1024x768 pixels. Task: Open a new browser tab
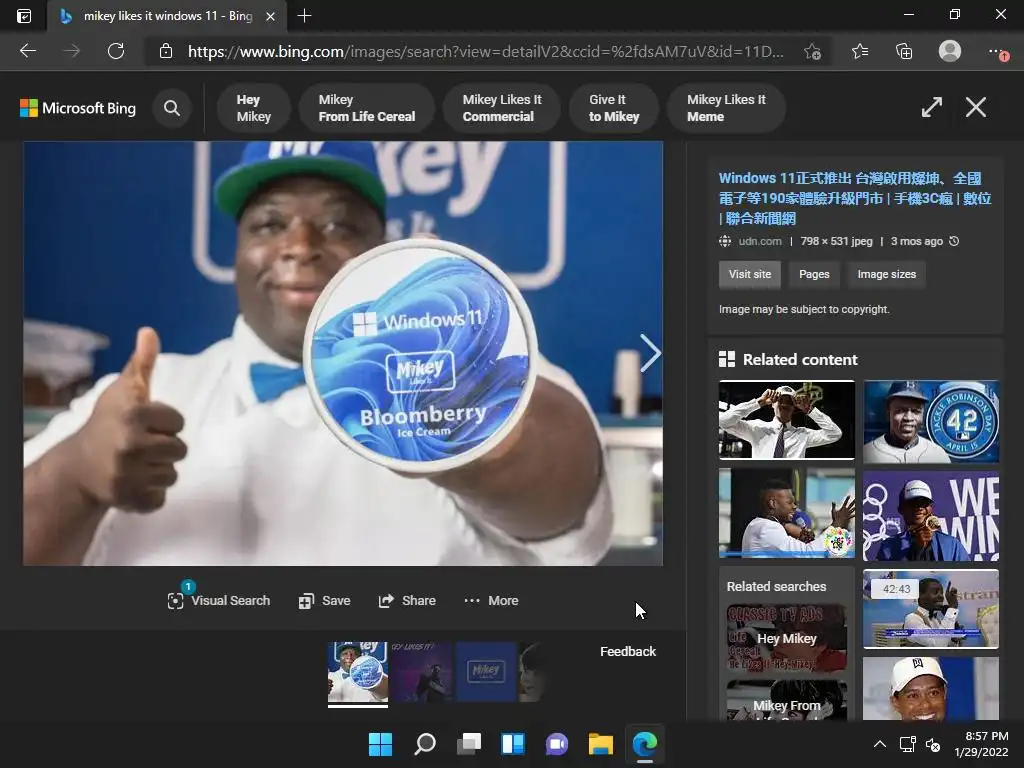(x=304, y=16)
